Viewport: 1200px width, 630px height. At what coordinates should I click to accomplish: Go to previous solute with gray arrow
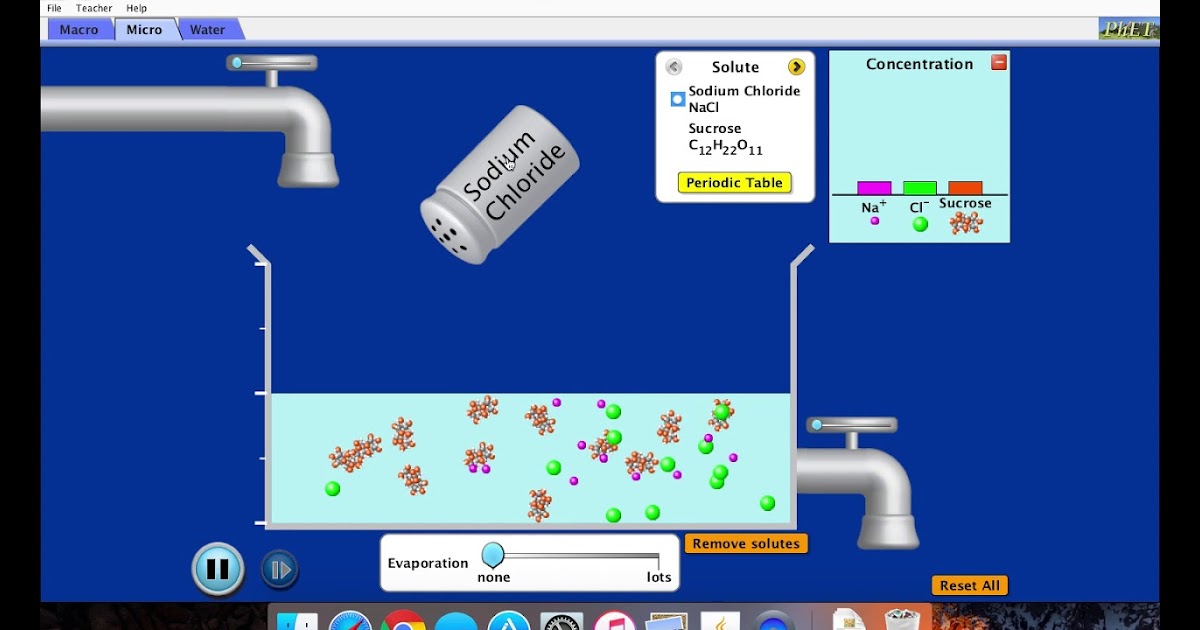(674, 67)
